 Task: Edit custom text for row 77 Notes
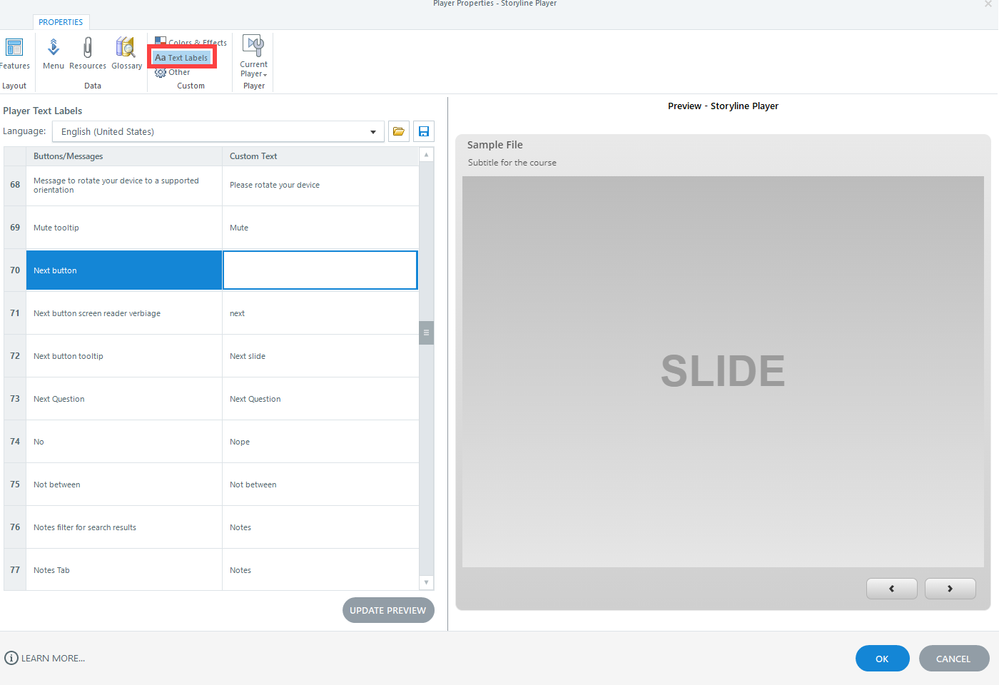pyautogui.click(x=320, y=570)
